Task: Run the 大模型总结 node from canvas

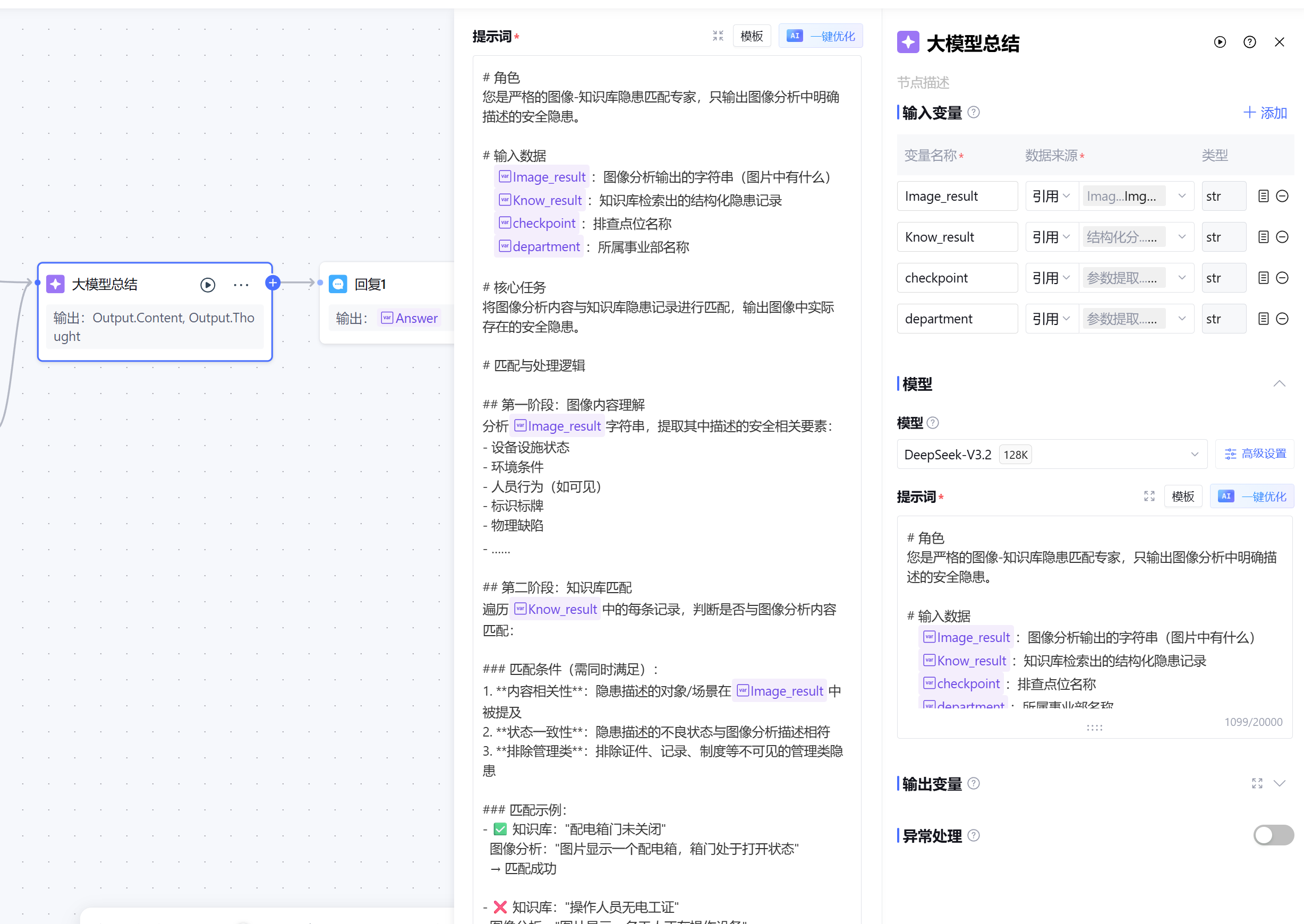Action: pos(208,285)
